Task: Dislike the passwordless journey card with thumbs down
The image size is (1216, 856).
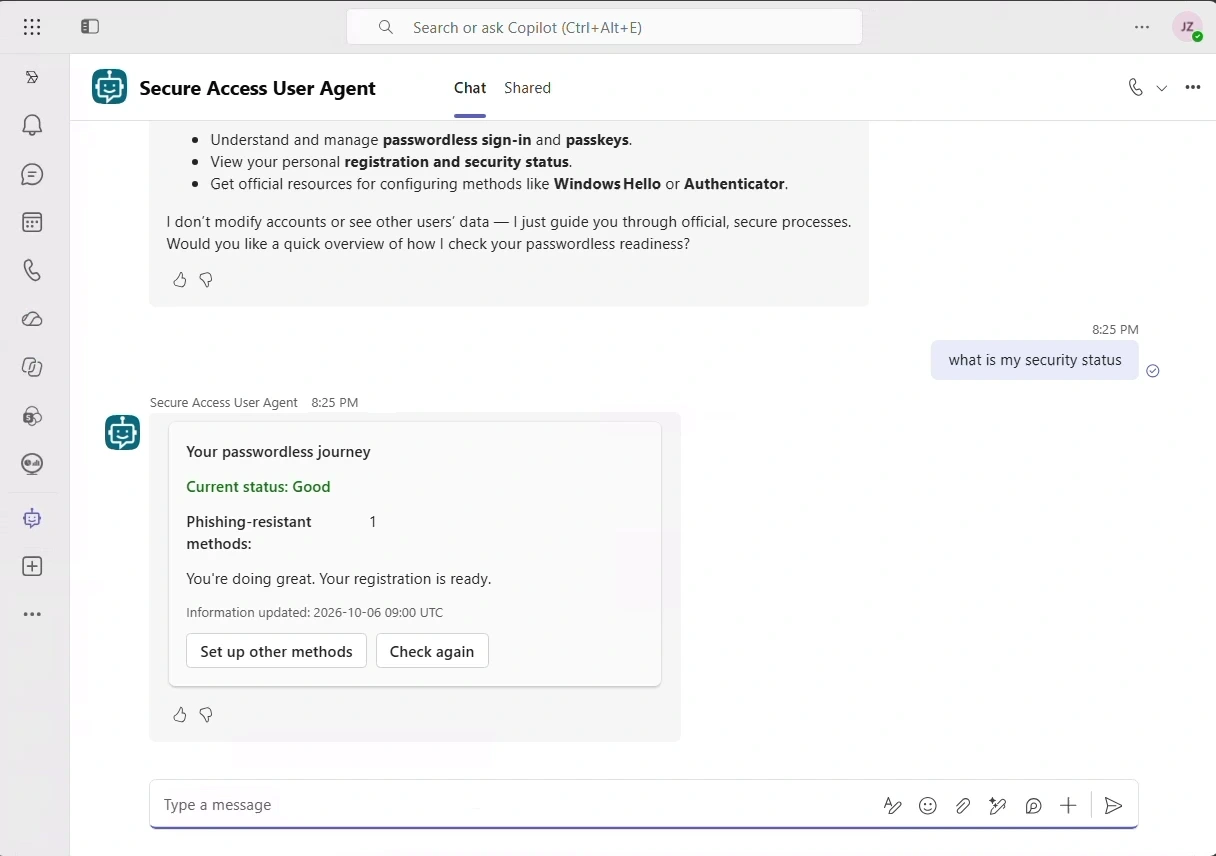Action: tap(206, 715)
